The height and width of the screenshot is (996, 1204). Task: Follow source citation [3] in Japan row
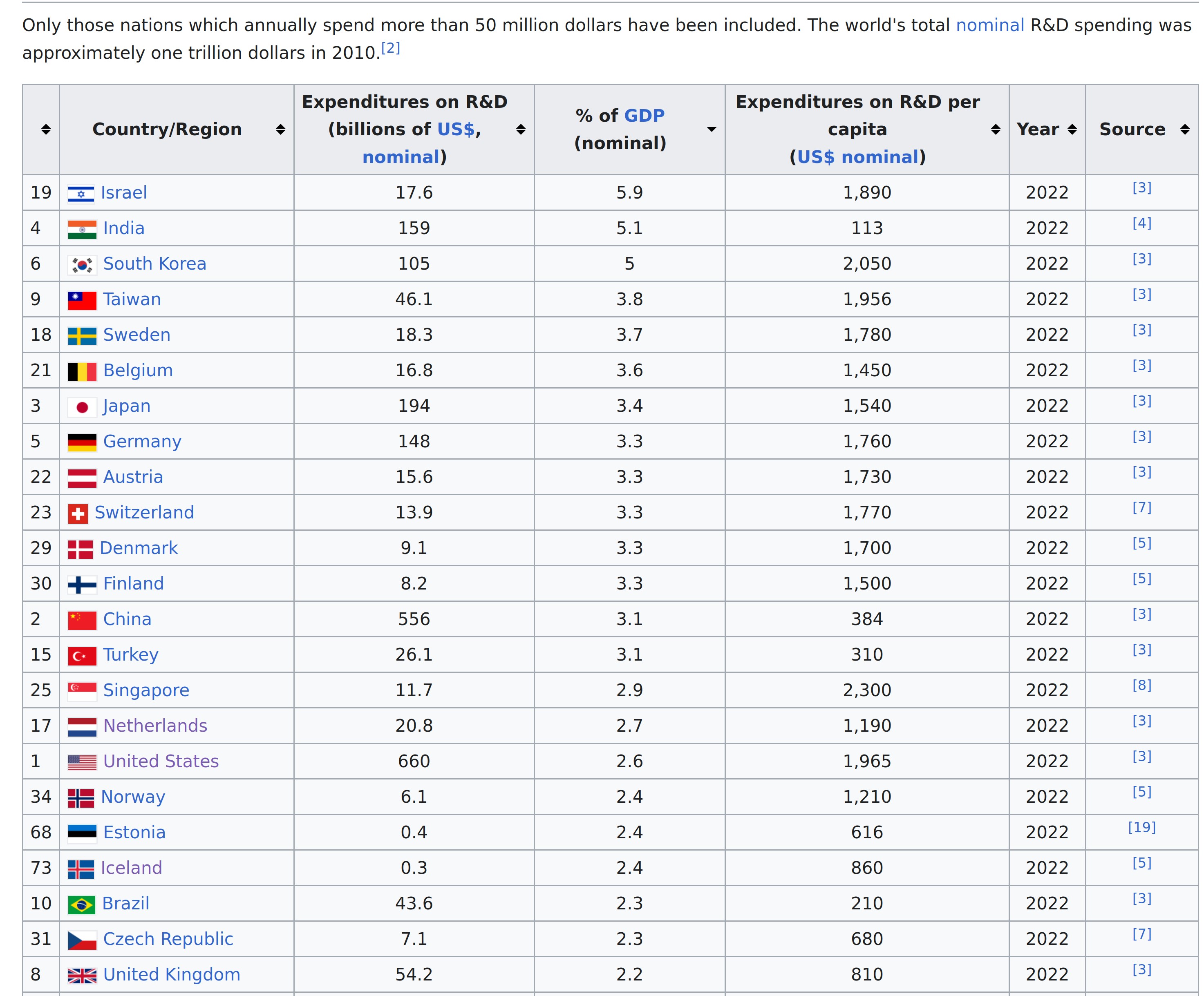tap(1141, 401)
